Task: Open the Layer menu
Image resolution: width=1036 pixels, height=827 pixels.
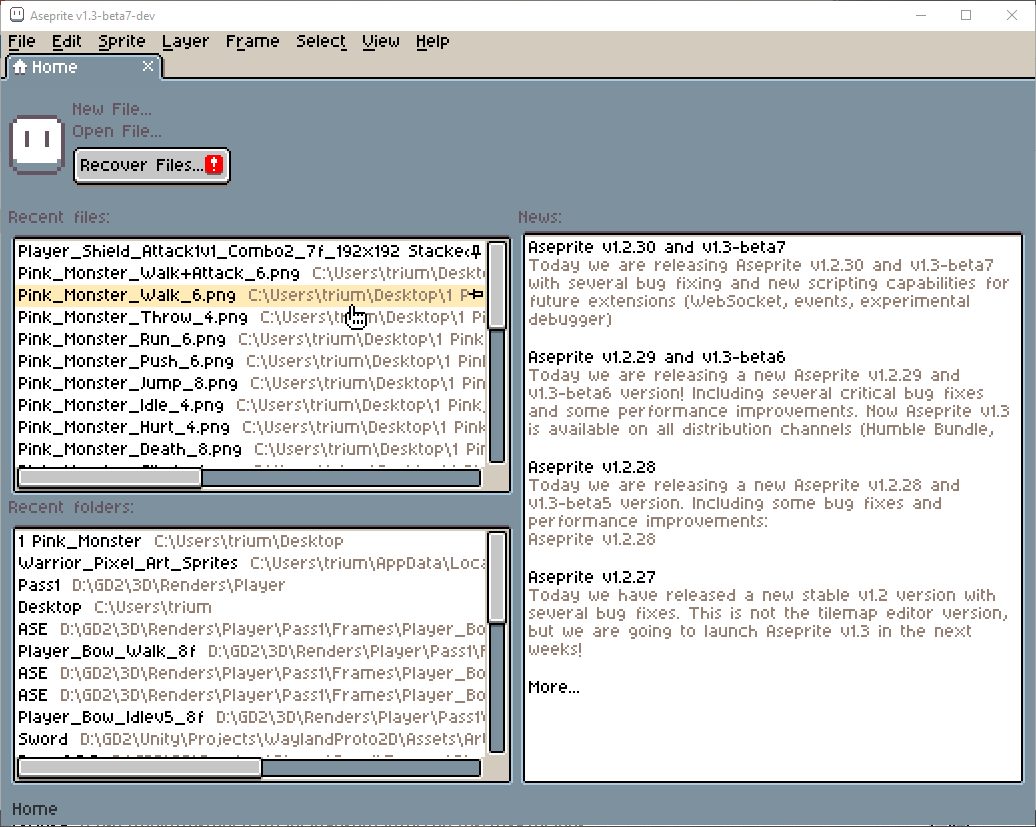Action: tap(185, 42)
